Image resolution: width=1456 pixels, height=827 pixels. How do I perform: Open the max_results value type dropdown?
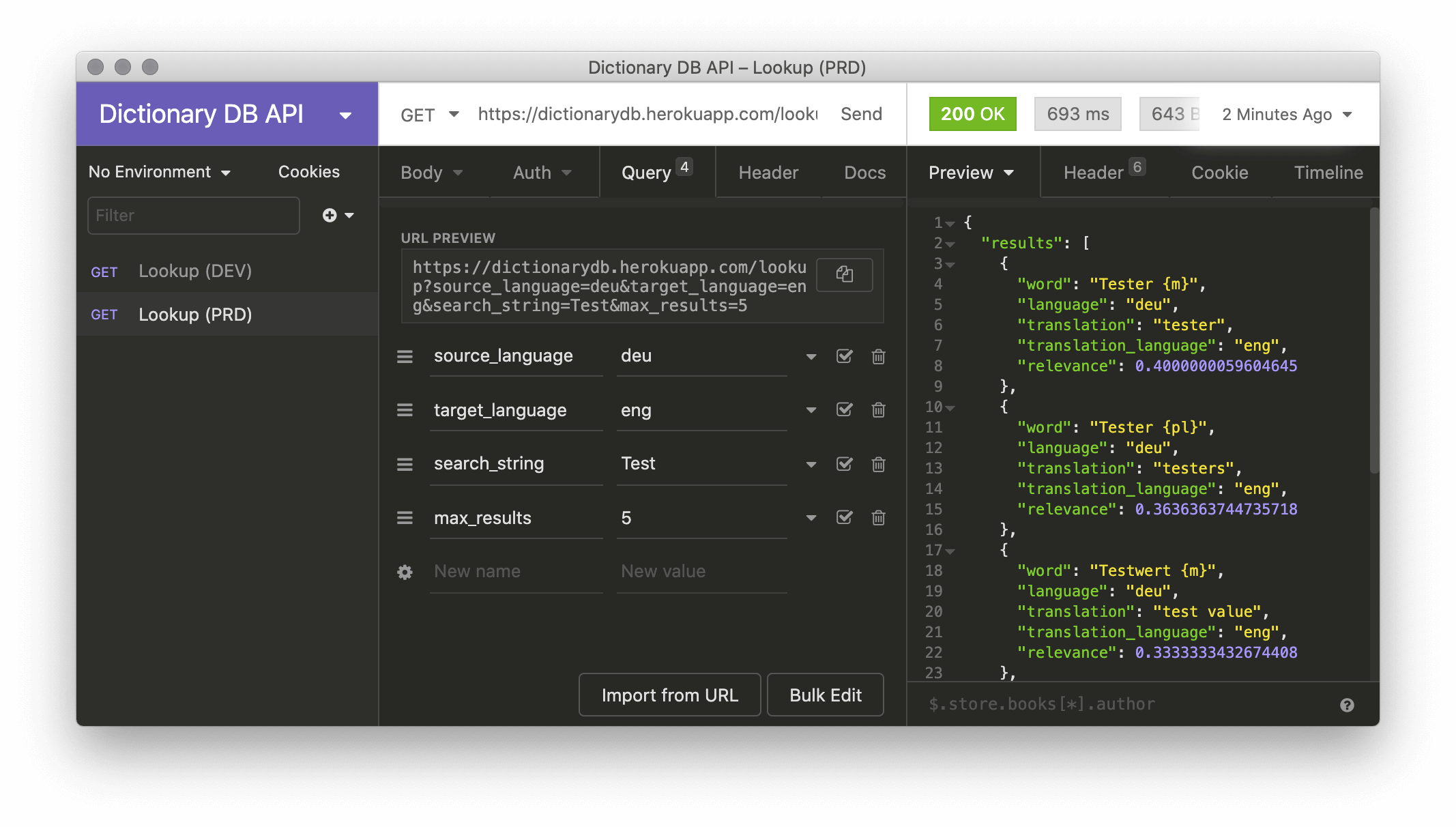[811, 517]
